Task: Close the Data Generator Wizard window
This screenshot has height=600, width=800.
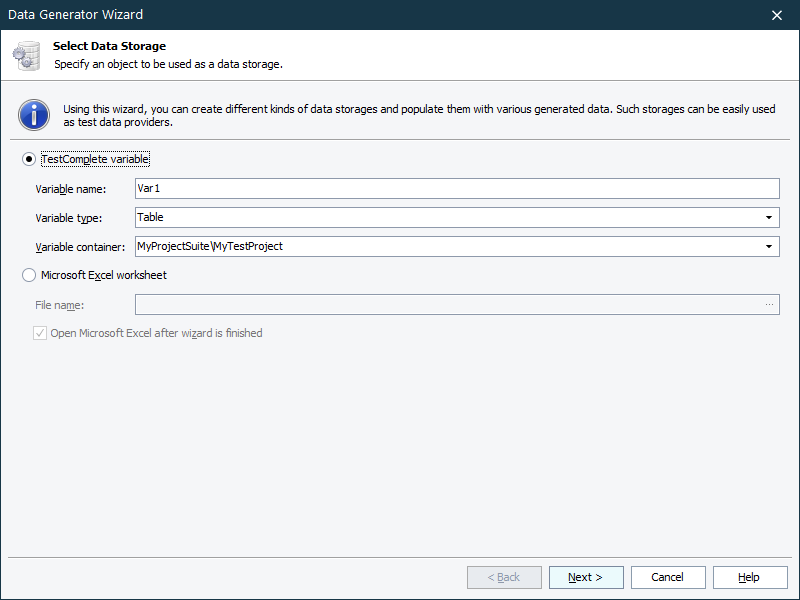Action: point(777,15)
